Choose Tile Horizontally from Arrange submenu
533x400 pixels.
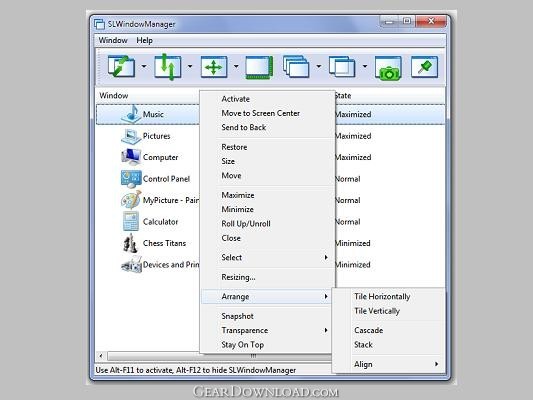[382, 296]
